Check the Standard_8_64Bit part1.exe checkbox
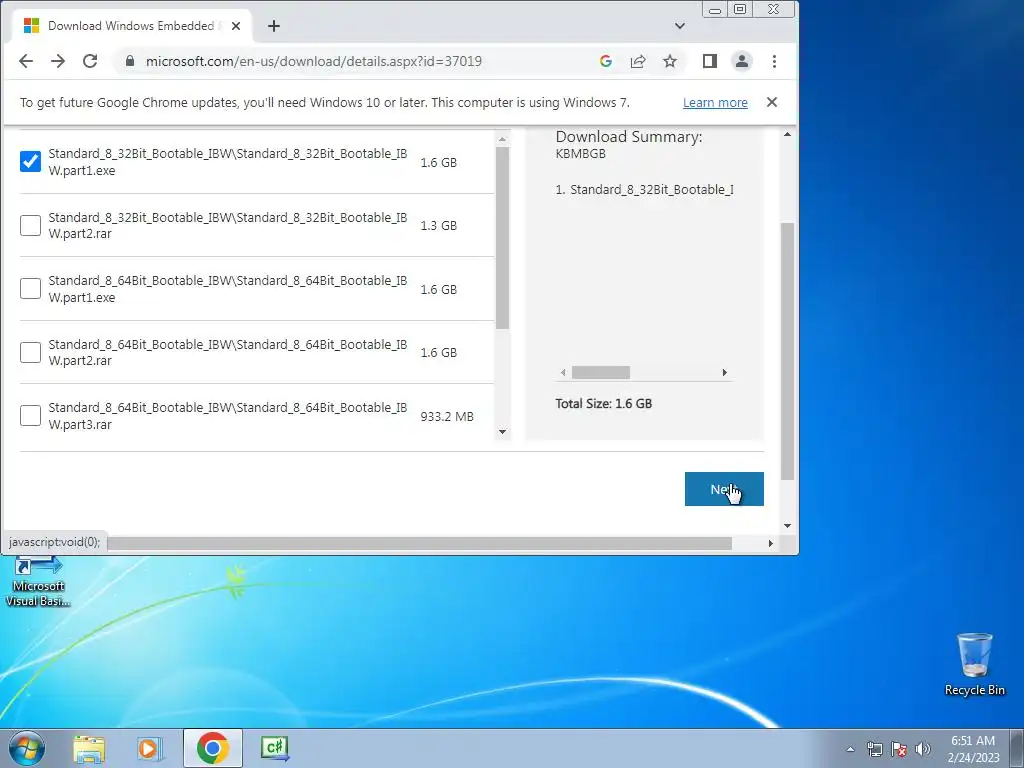Screen dimensions: 1024x768 pos(30,289)
